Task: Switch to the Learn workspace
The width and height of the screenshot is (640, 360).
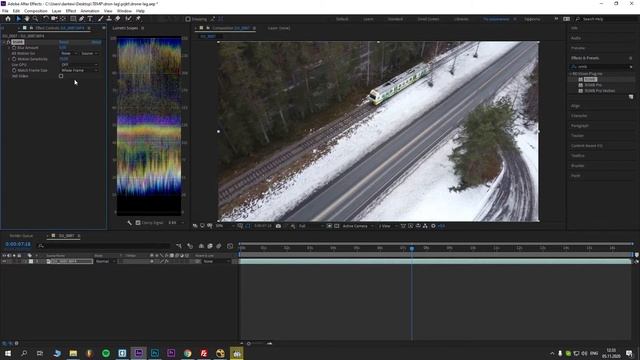Action: point(368,19)
